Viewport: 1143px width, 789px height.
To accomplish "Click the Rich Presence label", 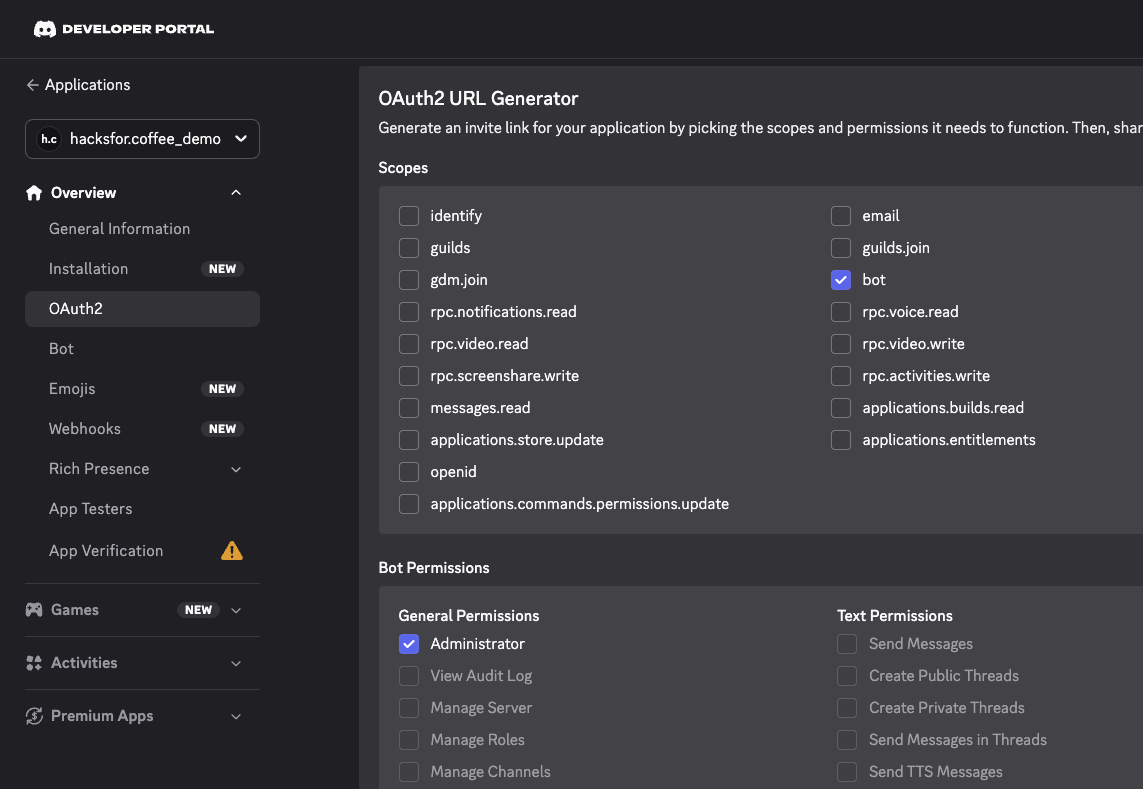I will point(99,469).
